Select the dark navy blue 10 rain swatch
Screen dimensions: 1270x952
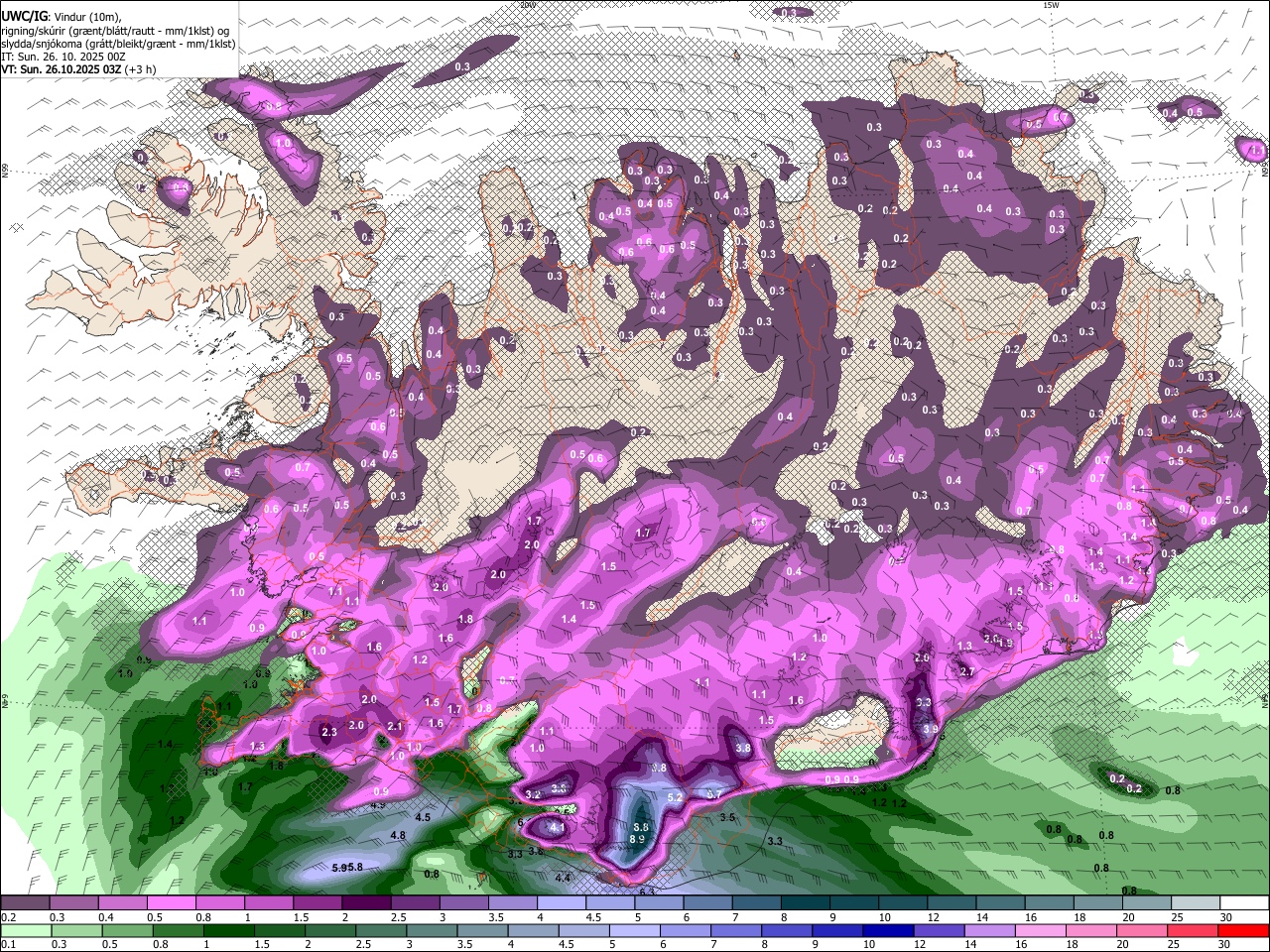(886, 931)
